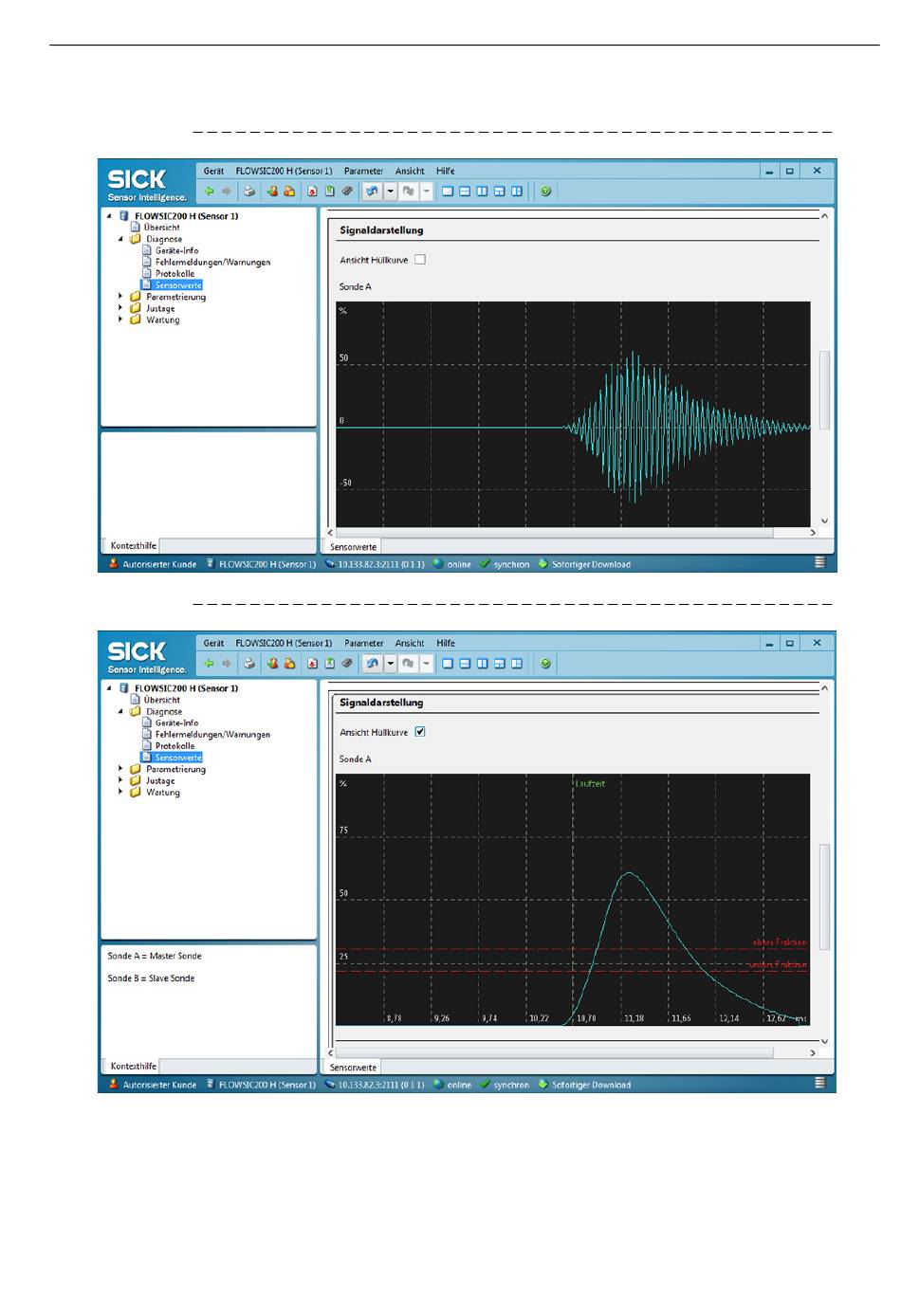Uncheck the ticked Ansicht Hüllkurve checkbox

click(420, 732)
